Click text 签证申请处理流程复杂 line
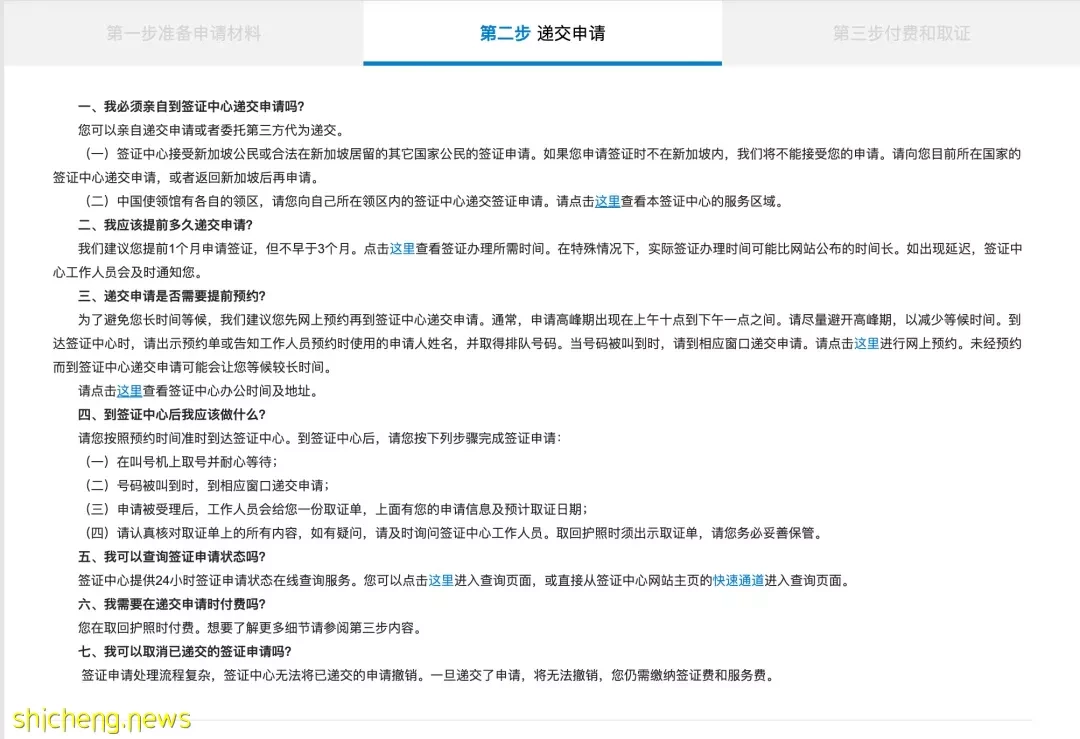The image size is (1080, 739). (x=429, y=675)
